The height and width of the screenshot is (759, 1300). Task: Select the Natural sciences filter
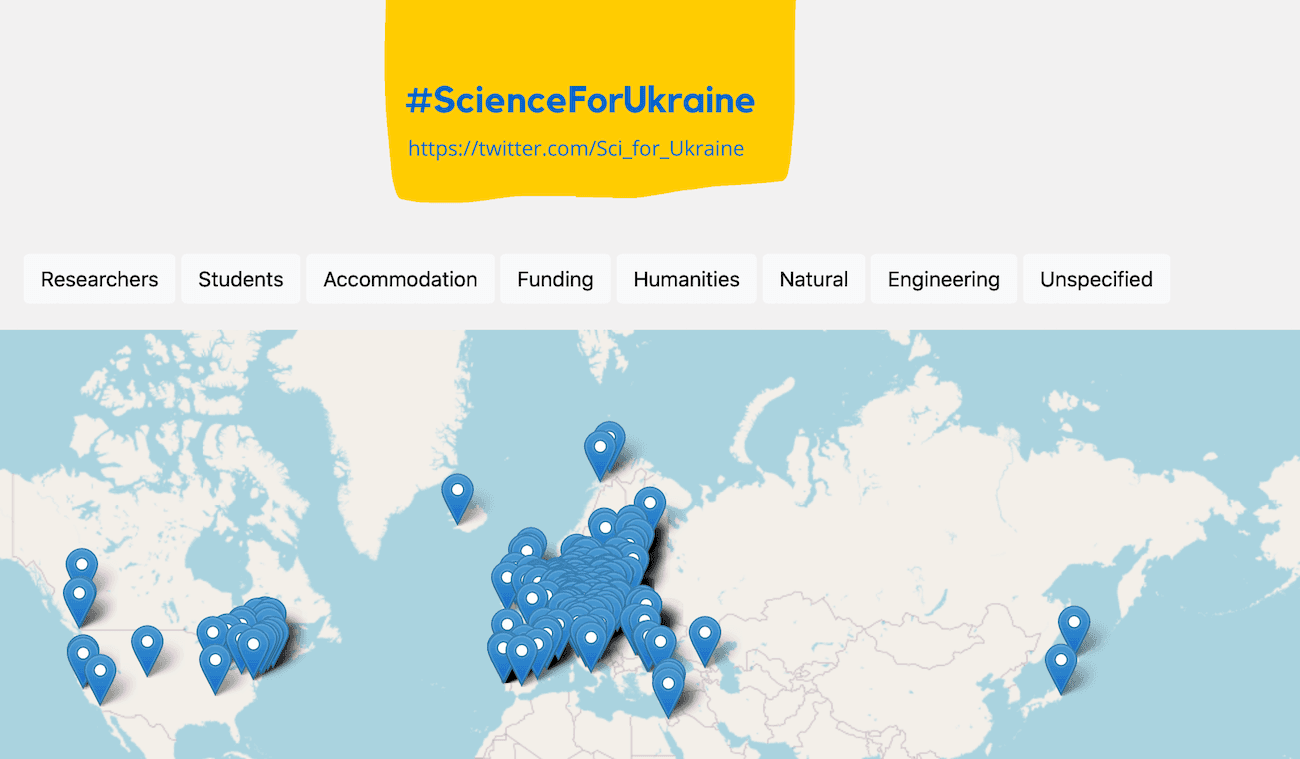pyautogui.click(x=814, y=279)
